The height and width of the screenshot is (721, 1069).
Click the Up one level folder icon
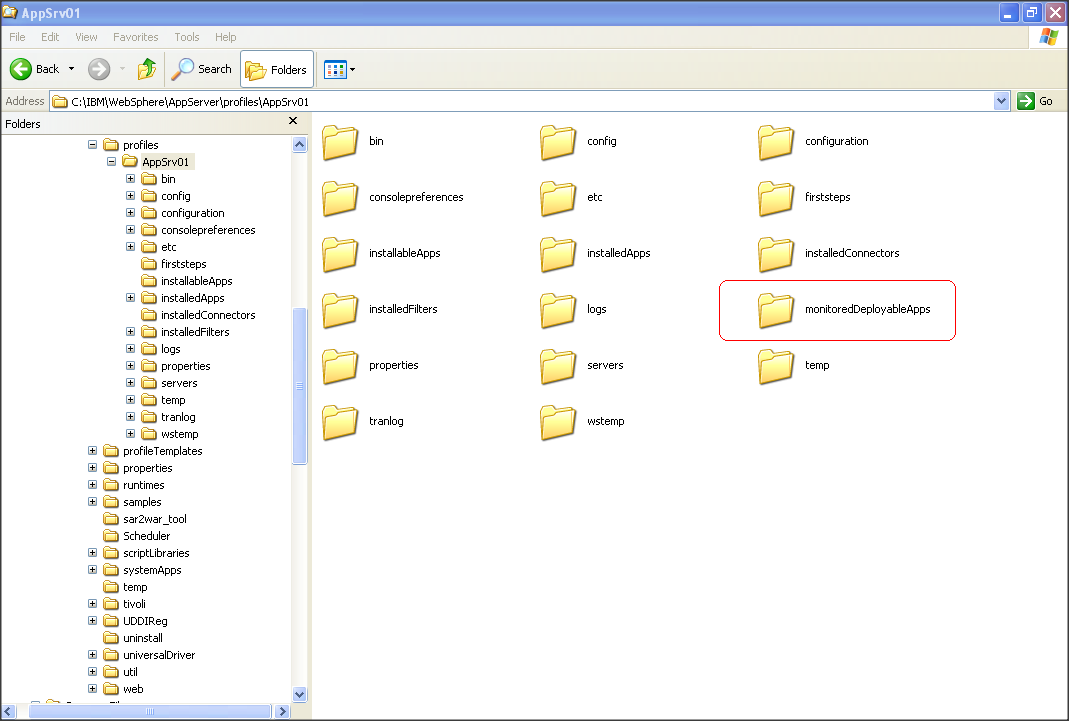(146, 69)
